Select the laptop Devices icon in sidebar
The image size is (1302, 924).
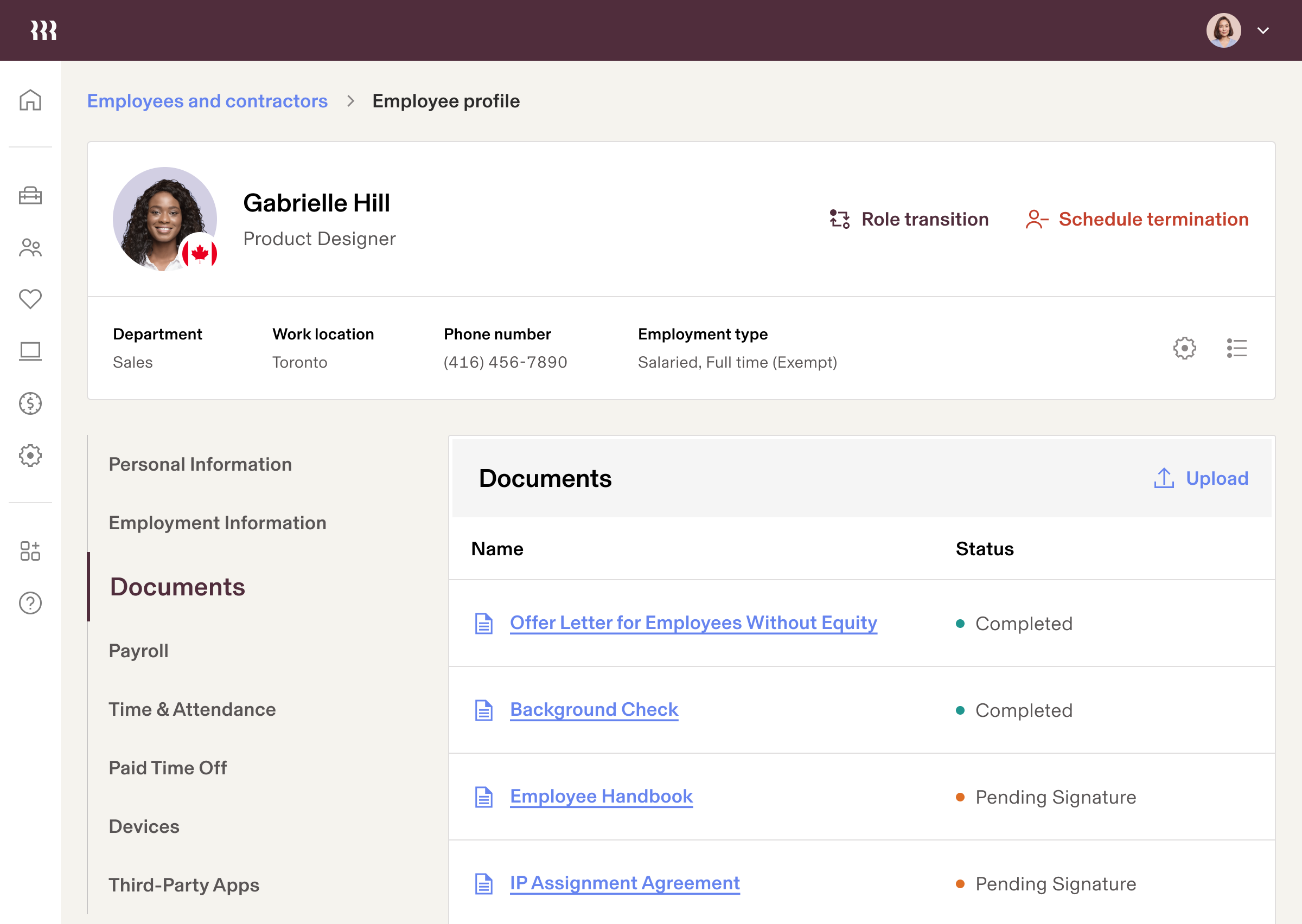coord(30,350)
